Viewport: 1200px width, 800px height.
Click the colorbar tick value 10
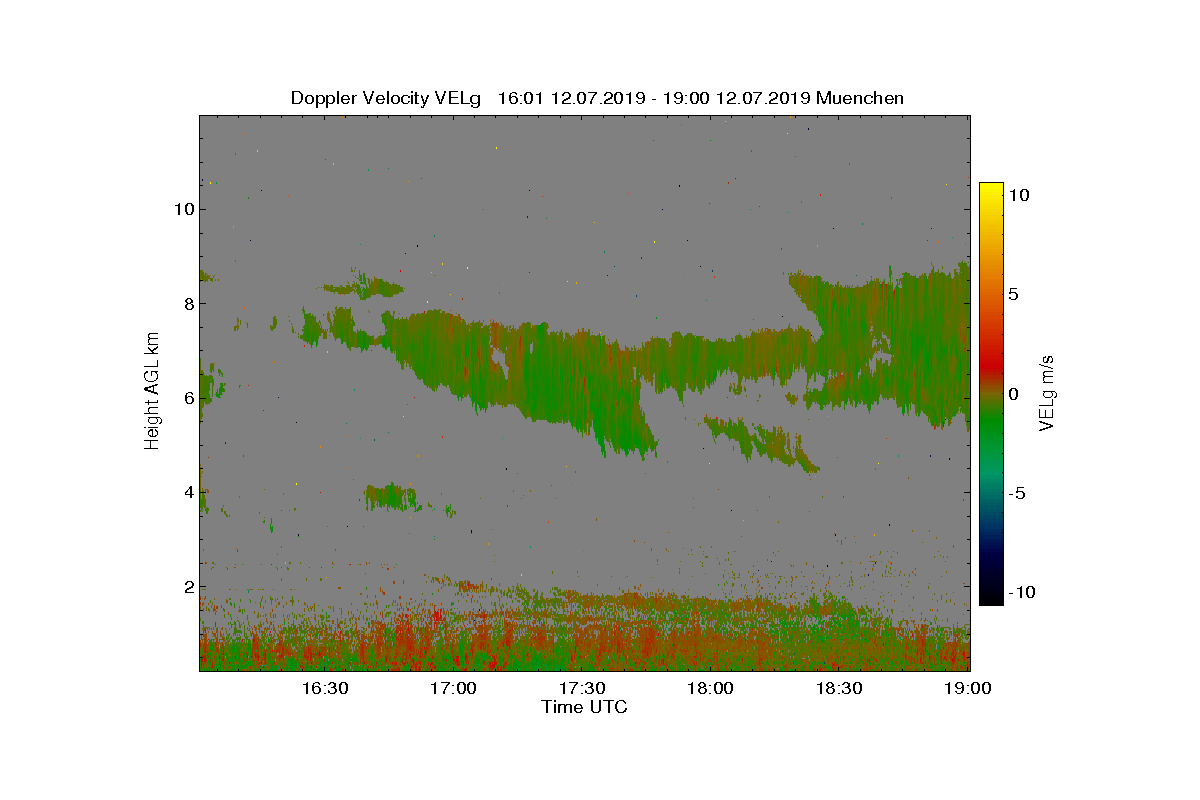coord(1018,196)
